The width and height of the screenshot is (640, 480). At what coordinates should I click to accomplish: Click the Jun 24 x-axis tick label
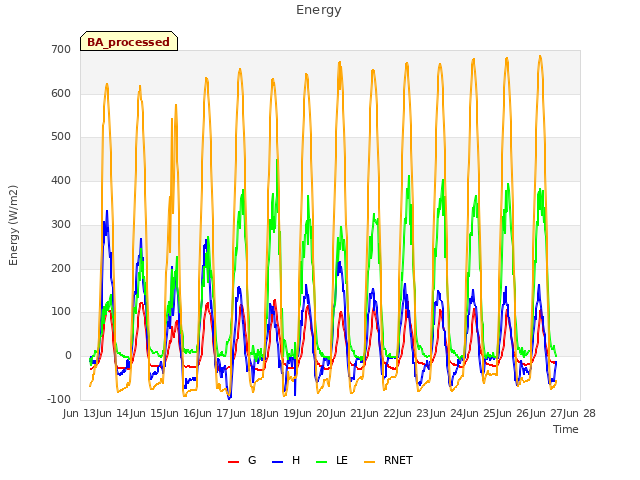(x=446, y=413)
